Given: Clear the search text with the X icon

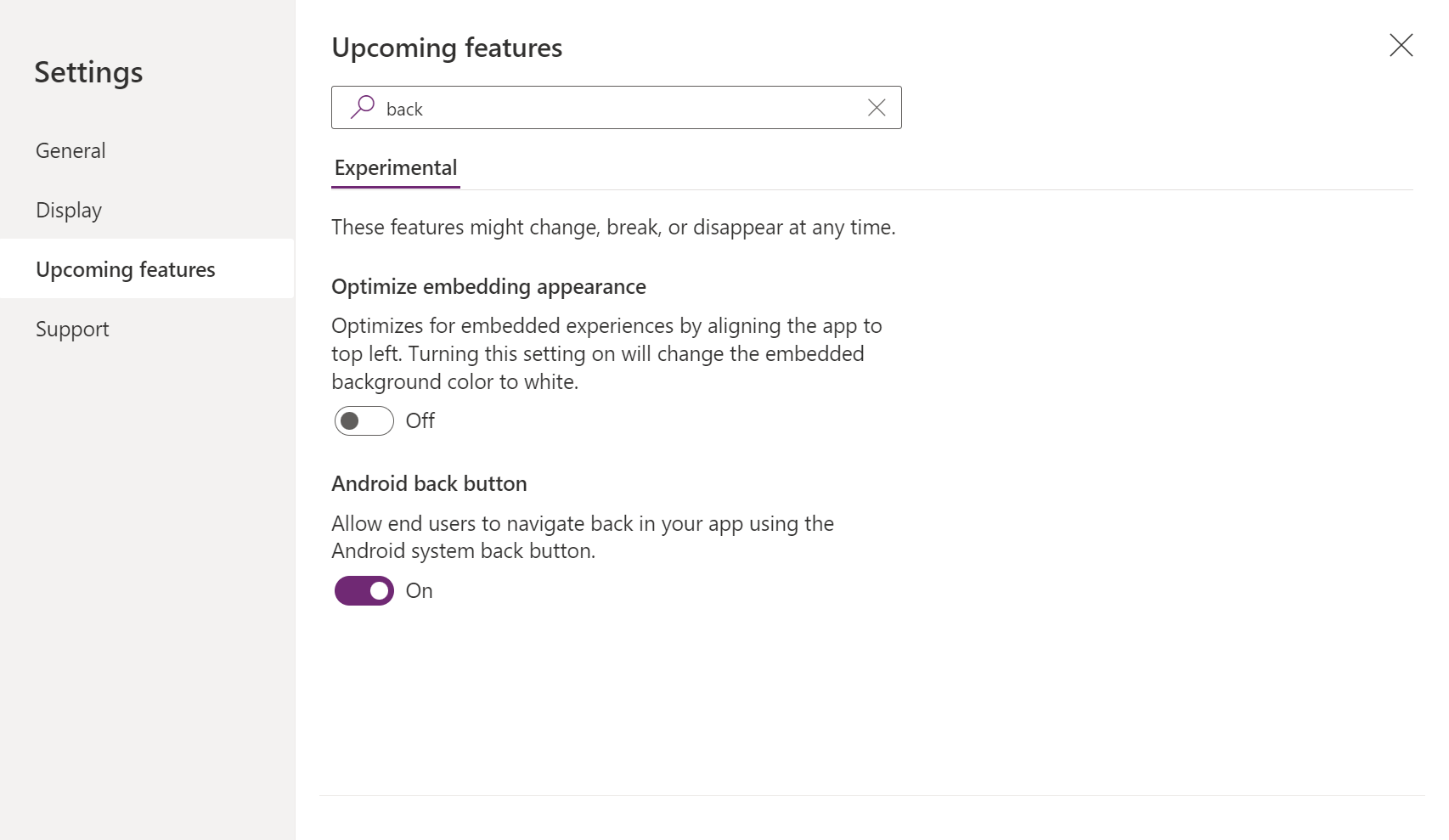Looking at the screenshot, I should [x=876, y=107].
